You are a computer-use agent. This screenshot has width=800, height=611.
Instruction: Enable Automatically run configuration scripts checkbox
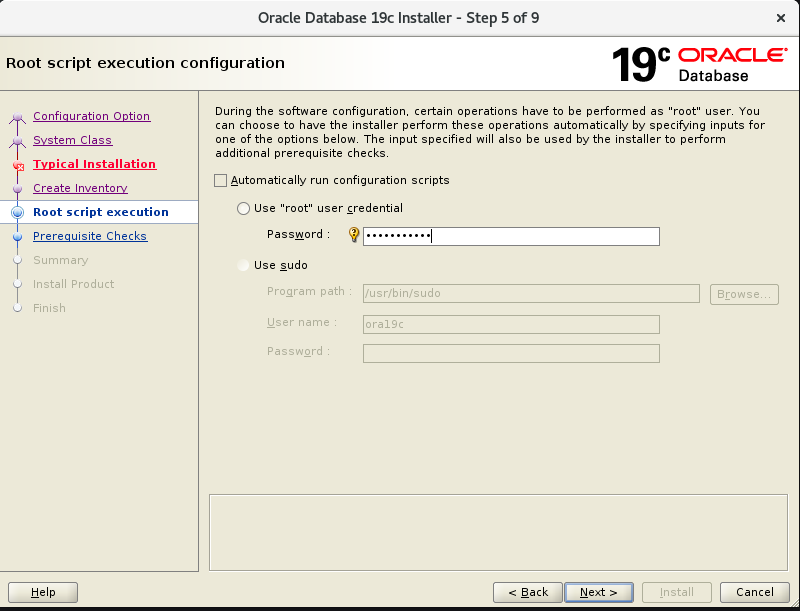point(220,181)
